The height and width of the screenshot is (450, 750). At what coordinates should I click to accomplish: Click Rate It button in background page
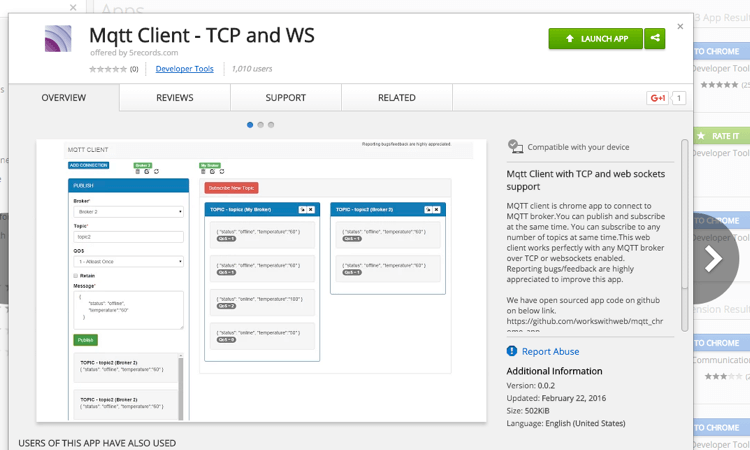click(722, 136)
